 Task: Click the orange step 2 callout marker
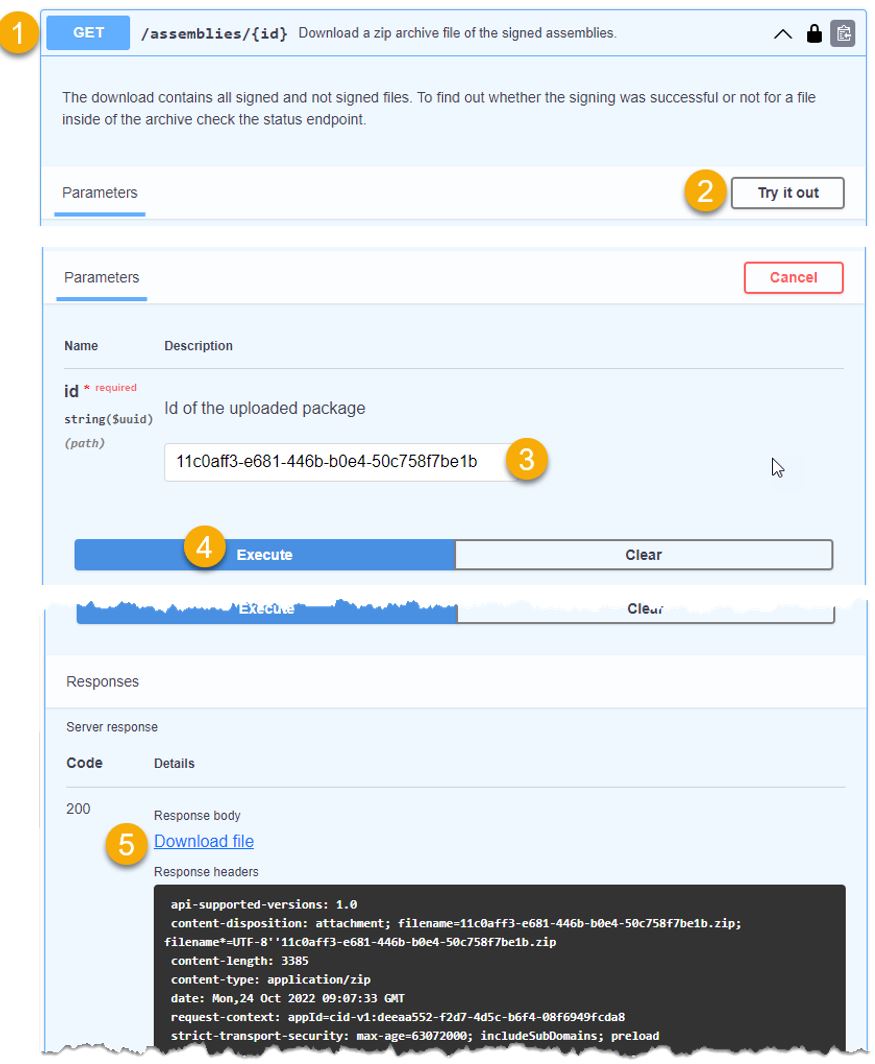tap(706, 192)
